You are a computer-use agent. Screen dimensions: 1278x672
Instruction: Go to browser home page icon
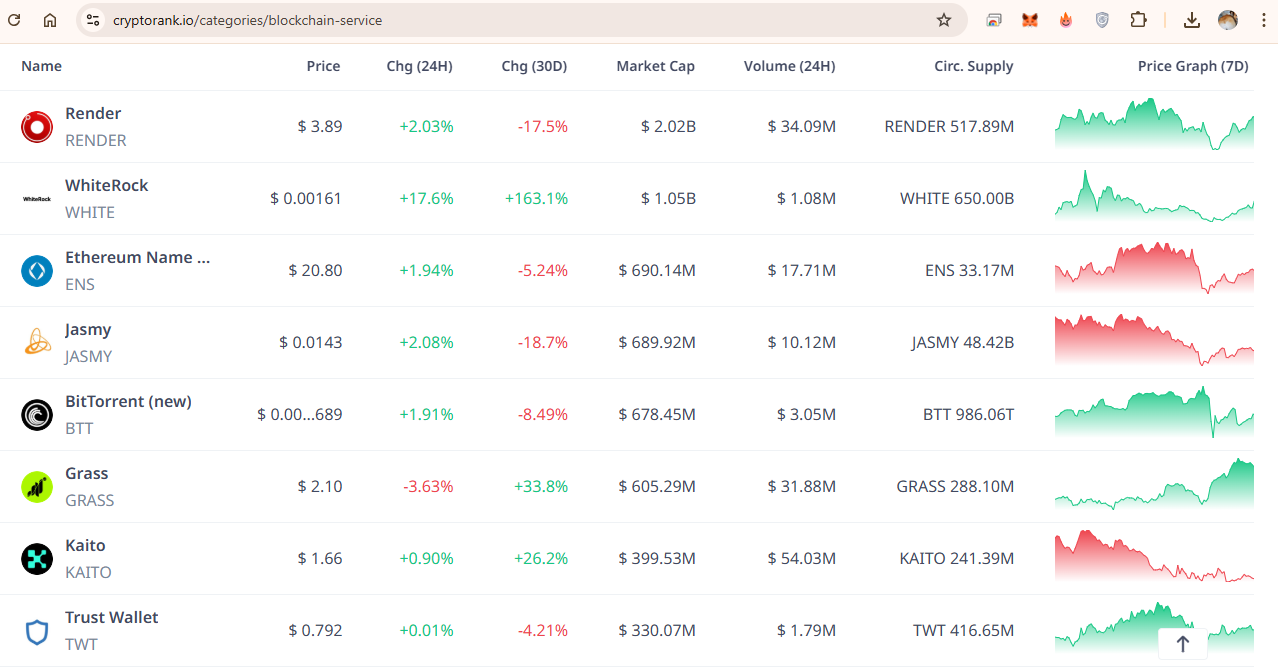[50, 20]
